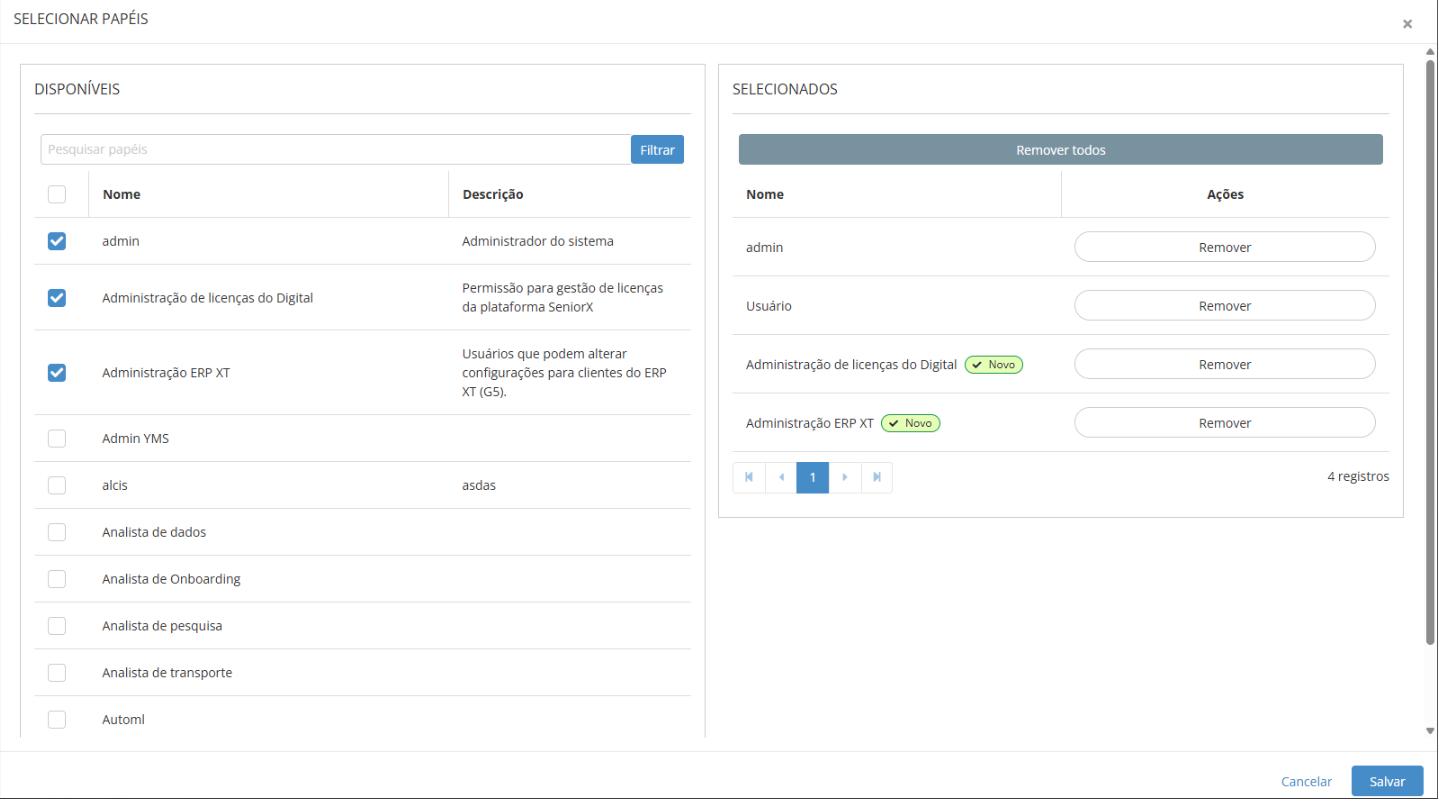Uncheck the admin role checkbox

pyautogui.click(x=57, y=241)
